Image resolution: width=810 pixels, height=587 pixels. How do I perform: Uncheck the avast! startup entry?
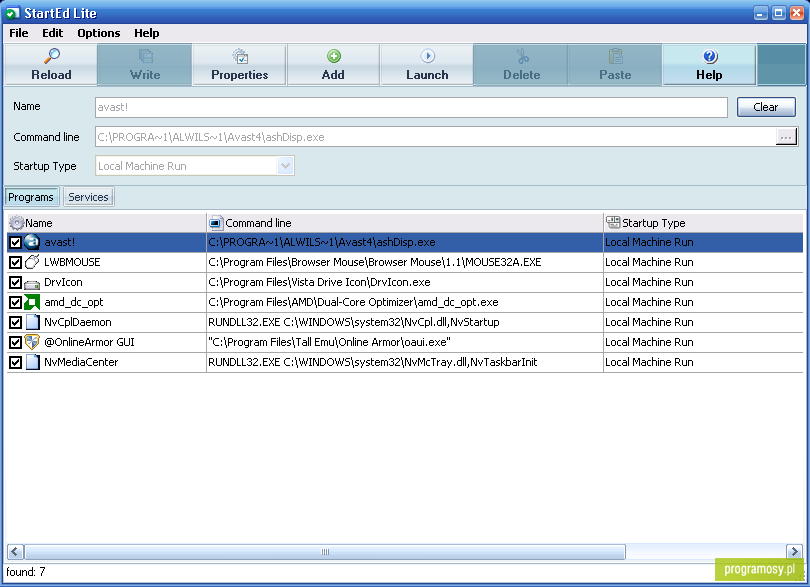click(x=15, y=242)
